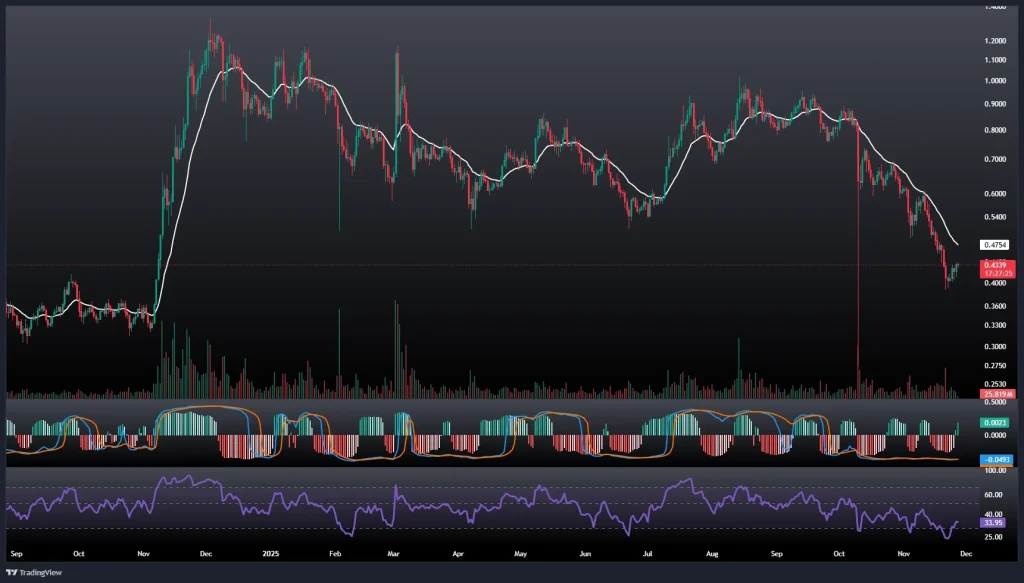Click the green 0.0023 histogram value label
This screenshot has width=1024, height=583.
(994, 424)
